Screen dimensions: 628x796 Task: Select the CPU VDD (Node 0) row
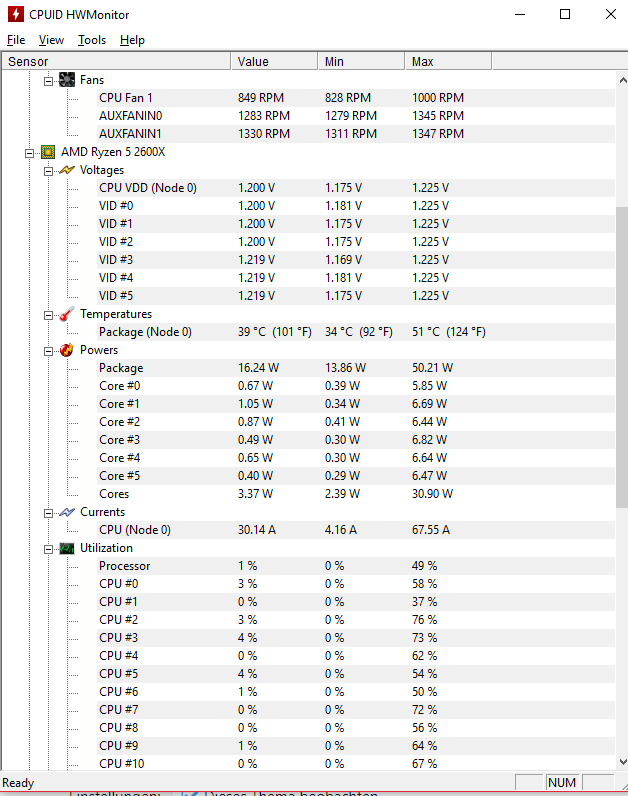(356, 188)
